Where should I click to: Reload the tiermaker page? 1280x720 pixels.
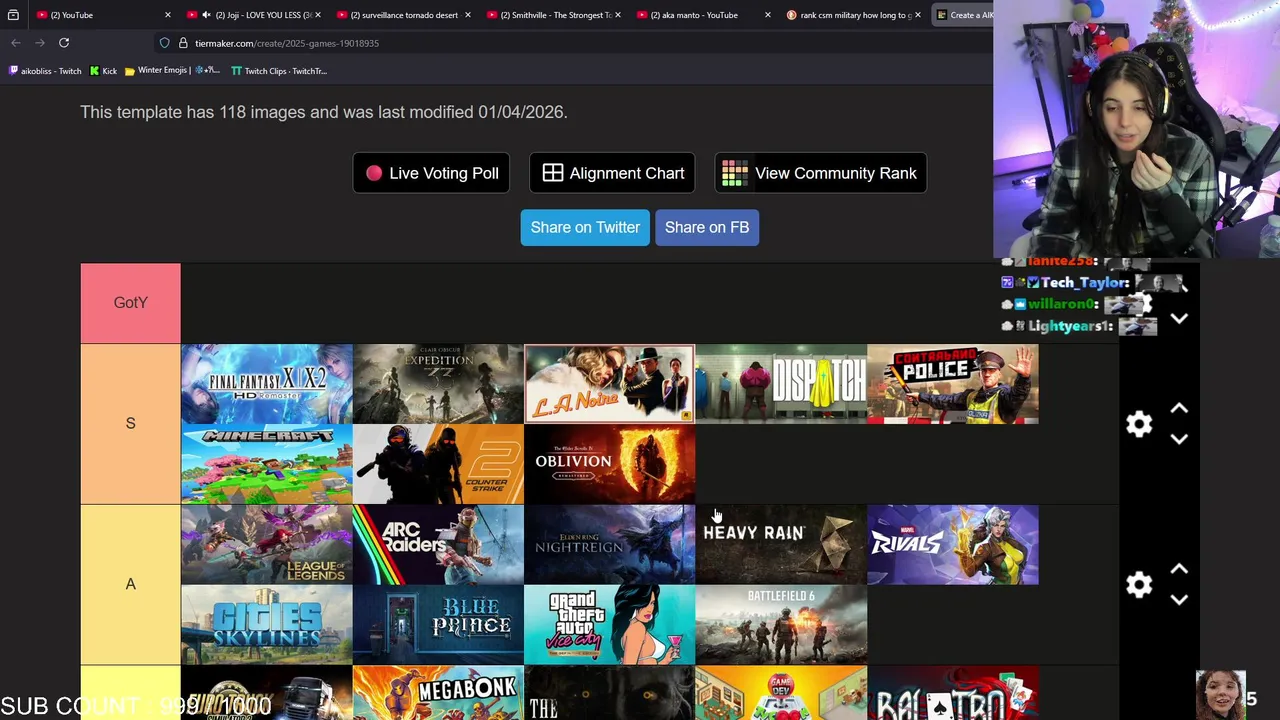(x=64, y=43)
